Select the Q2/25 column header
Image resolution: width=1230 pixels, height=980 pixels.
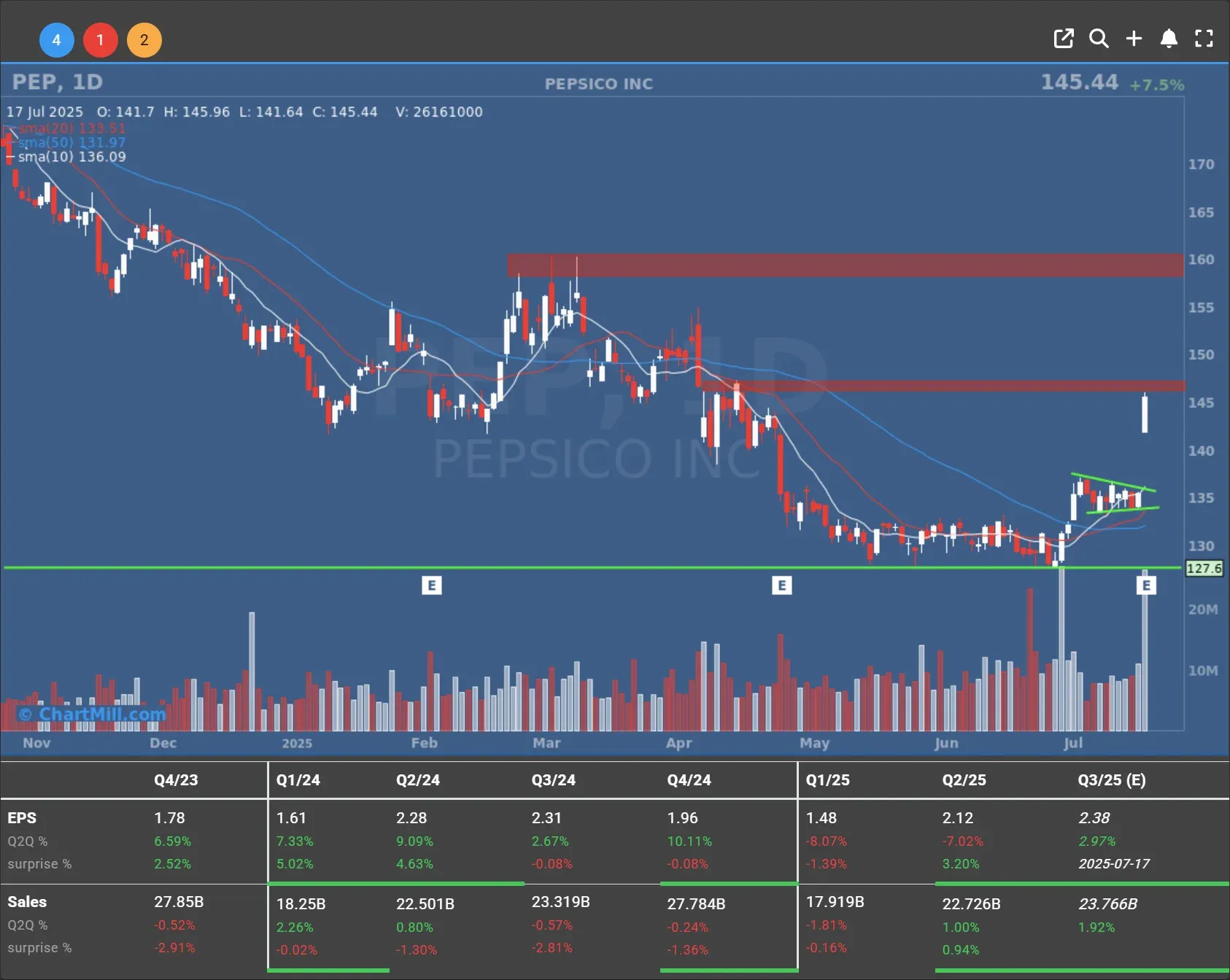(x=964, y=780)
